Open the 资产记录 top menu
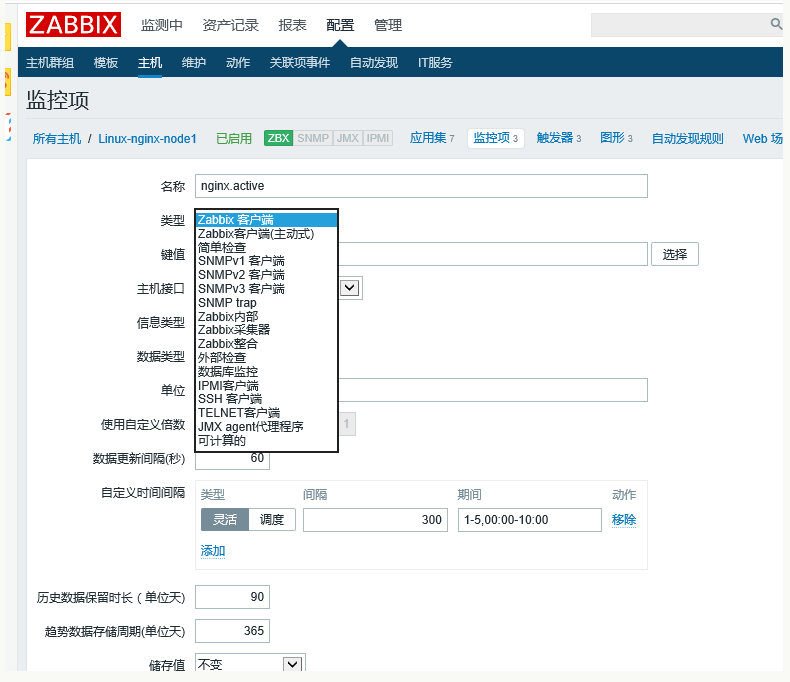 pos(231,25)
